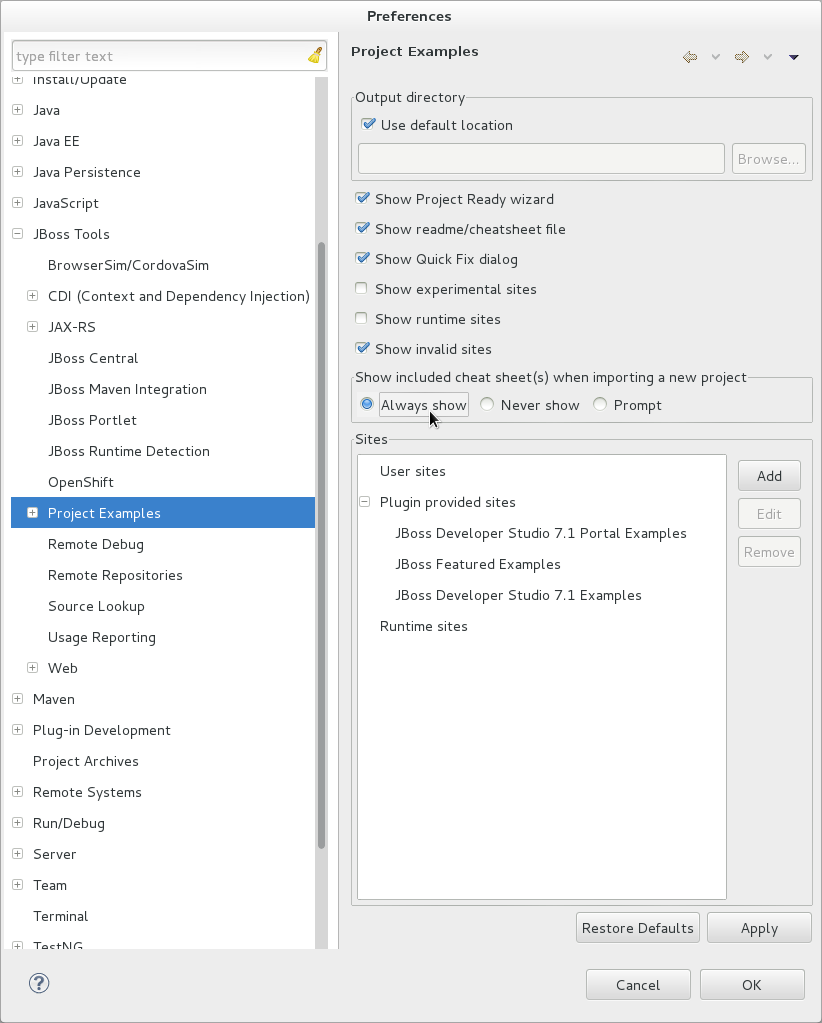Collapse the Plugin provided sites group
Viewport: 822px width, 1023px height.
tap(364, 502)
